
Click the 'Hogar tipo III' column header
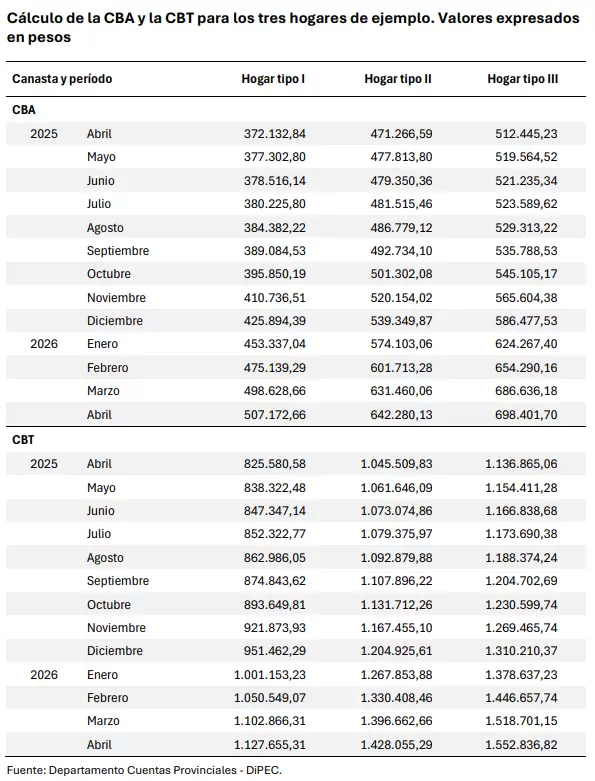click(x=522, y=79)
